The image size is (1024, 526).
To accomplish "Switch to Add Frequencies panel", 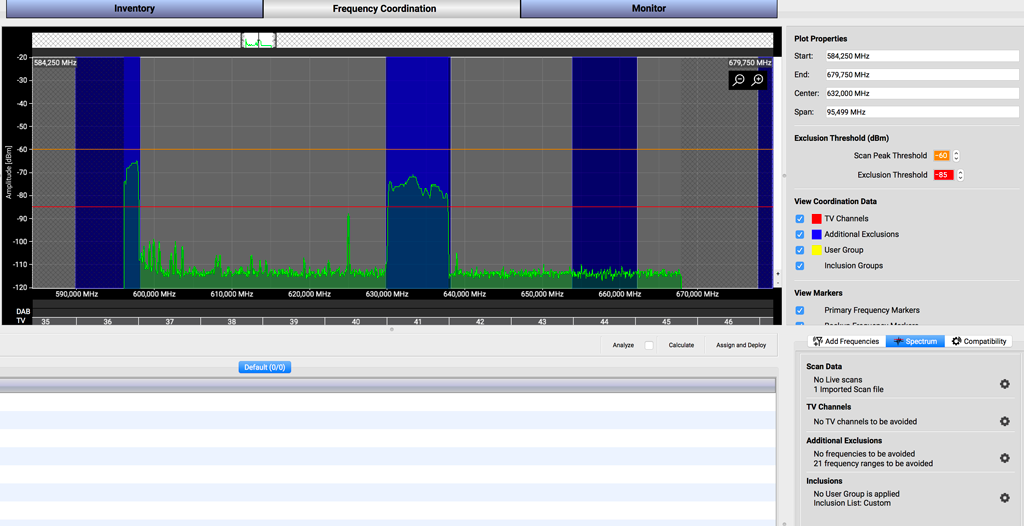I will (846, 341).
